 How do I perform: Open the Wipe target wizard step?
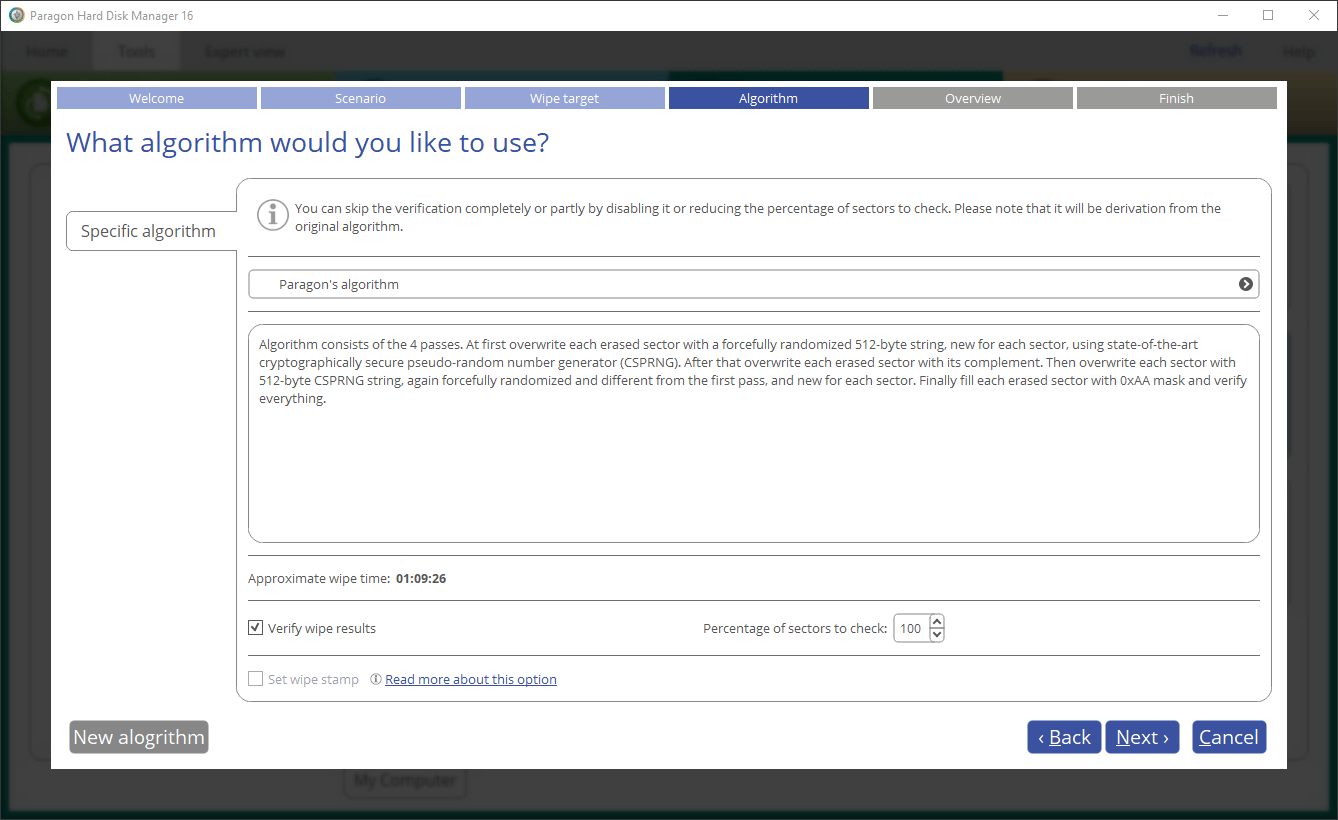click(564, 97)
